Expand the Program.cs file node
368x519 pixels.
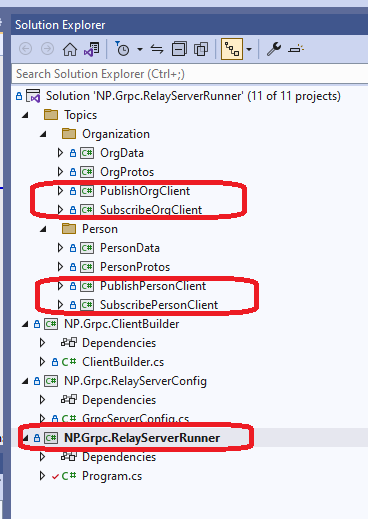click(42, 476)
